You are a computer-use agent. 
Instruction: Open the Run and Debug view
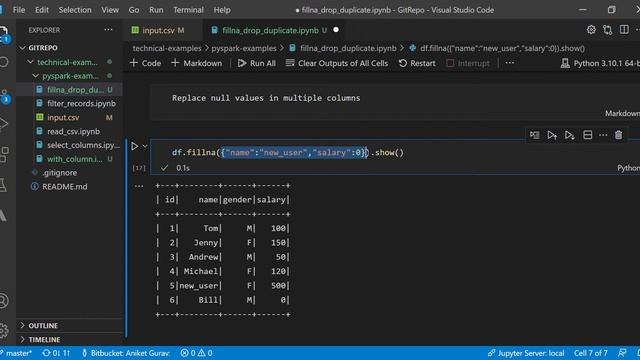(x=3, y=124)
